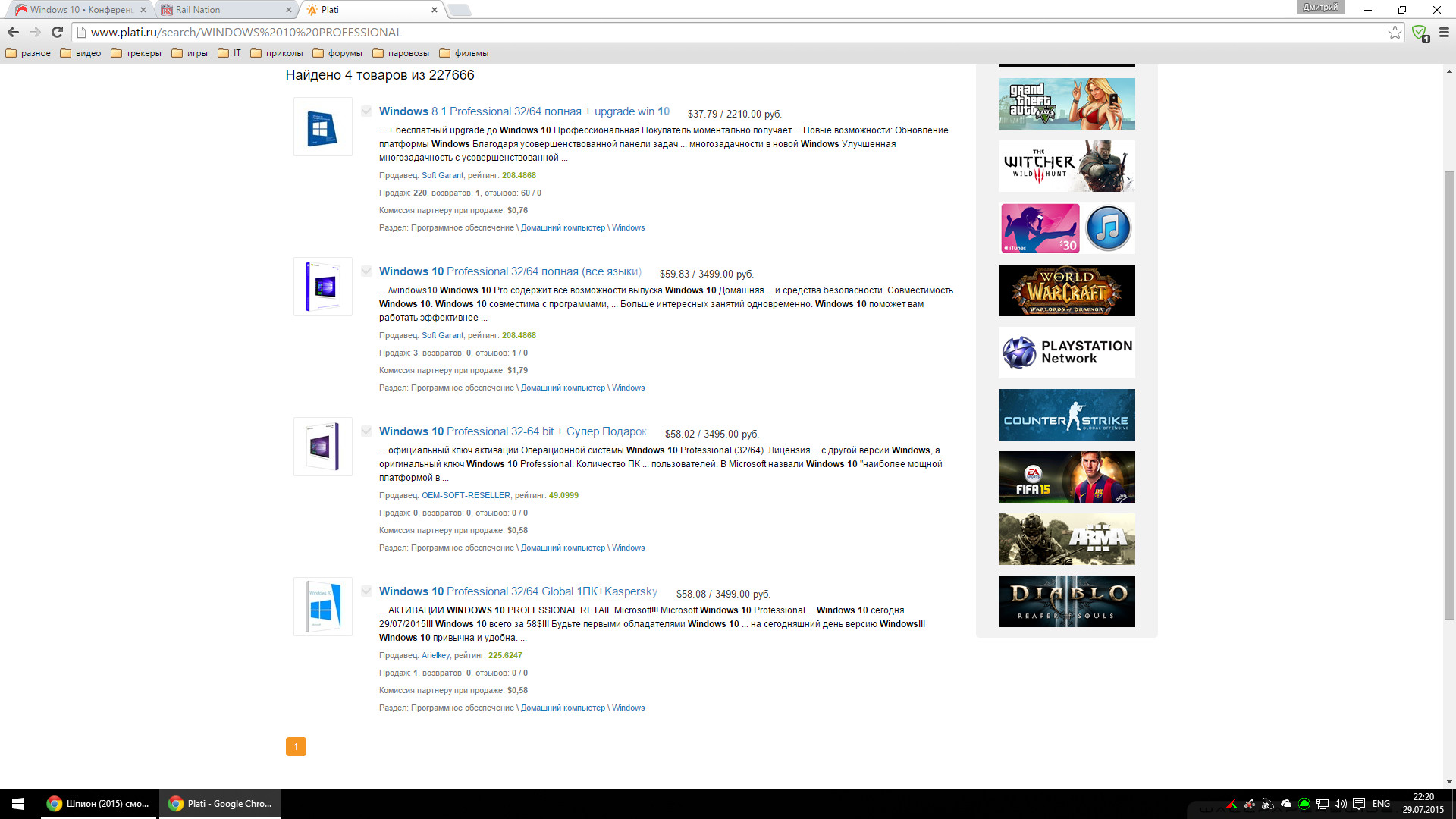Bookmark page with the star icon
This screenshot has width=1456, height=819.
1395,32
